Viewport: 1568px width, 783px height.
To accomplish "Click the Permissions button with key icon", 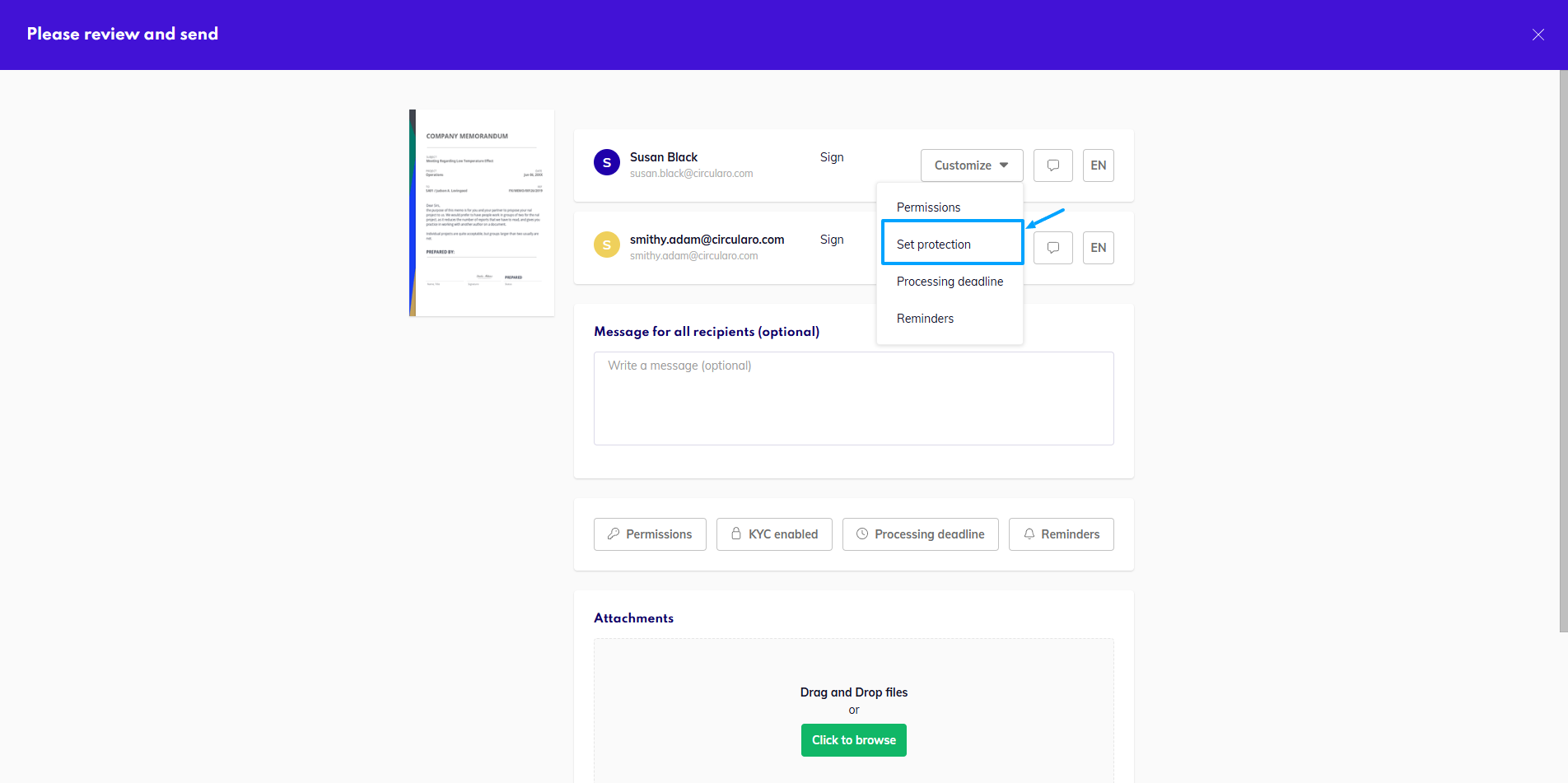I will coord(650,534).
